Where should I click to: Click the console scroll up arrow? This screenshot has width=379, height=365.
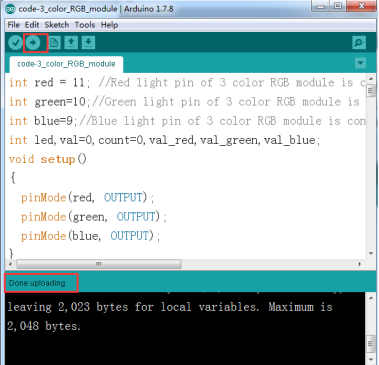point(371,298)
